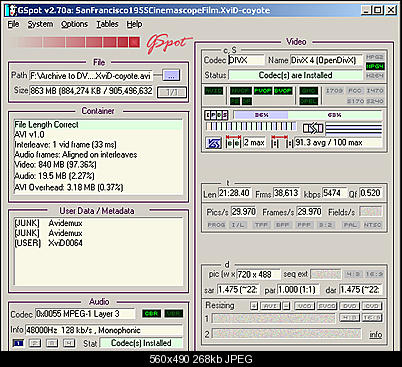Select audio stream 2 button
This screenshot has width=402, height=367.
click(x=35, y=343)
